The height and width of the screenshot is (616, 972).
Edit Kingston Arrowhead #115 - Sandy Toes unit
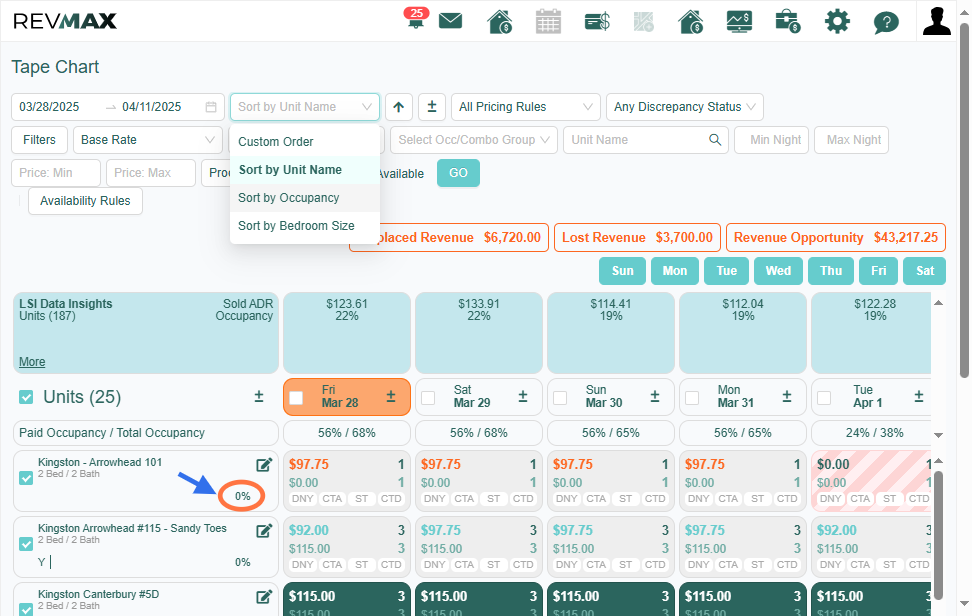pos(264,531)
